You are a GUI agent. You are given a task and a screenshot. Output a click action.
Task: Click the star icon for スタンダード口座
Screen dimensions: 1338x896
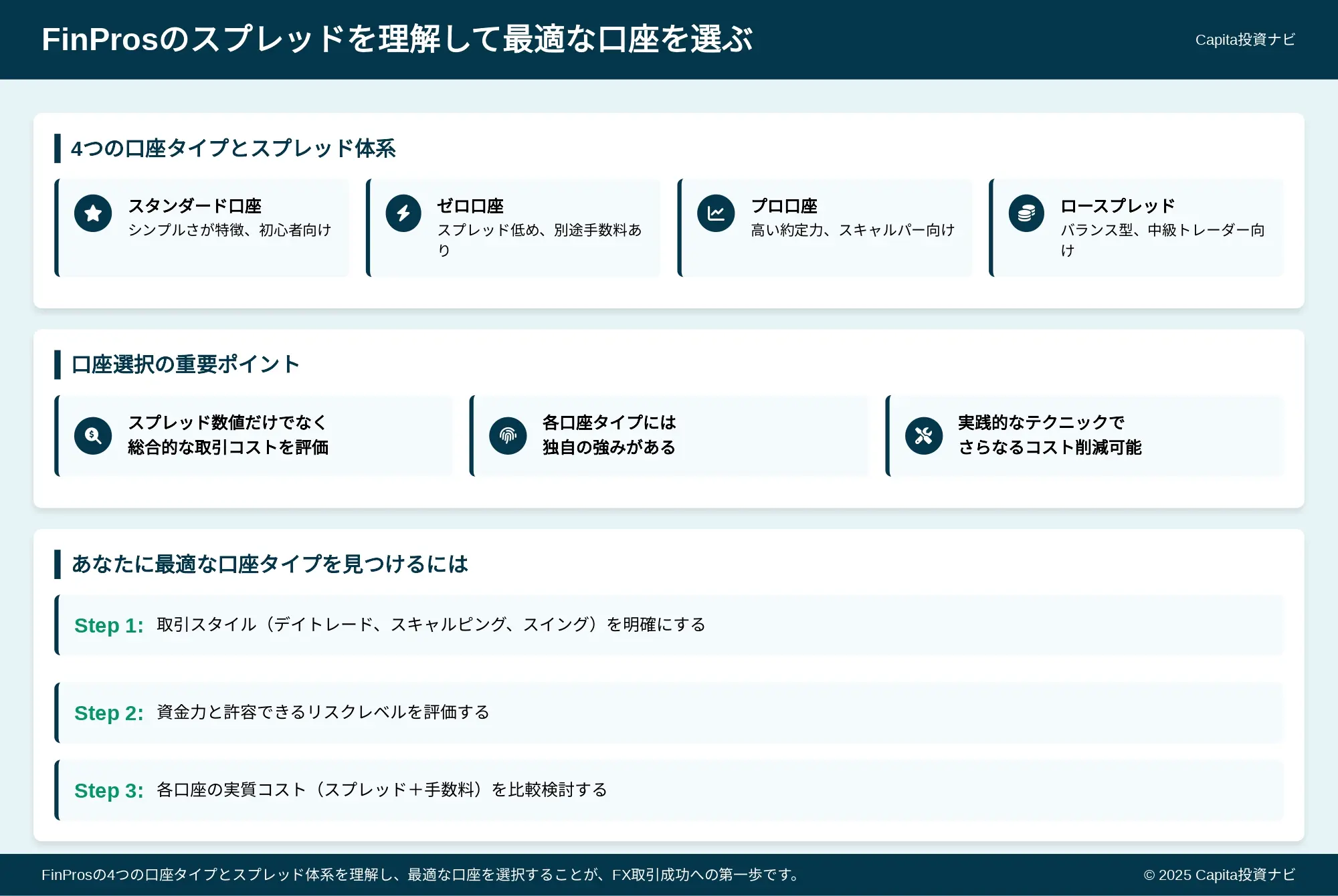pyautogui.click(x=93, y=213)
